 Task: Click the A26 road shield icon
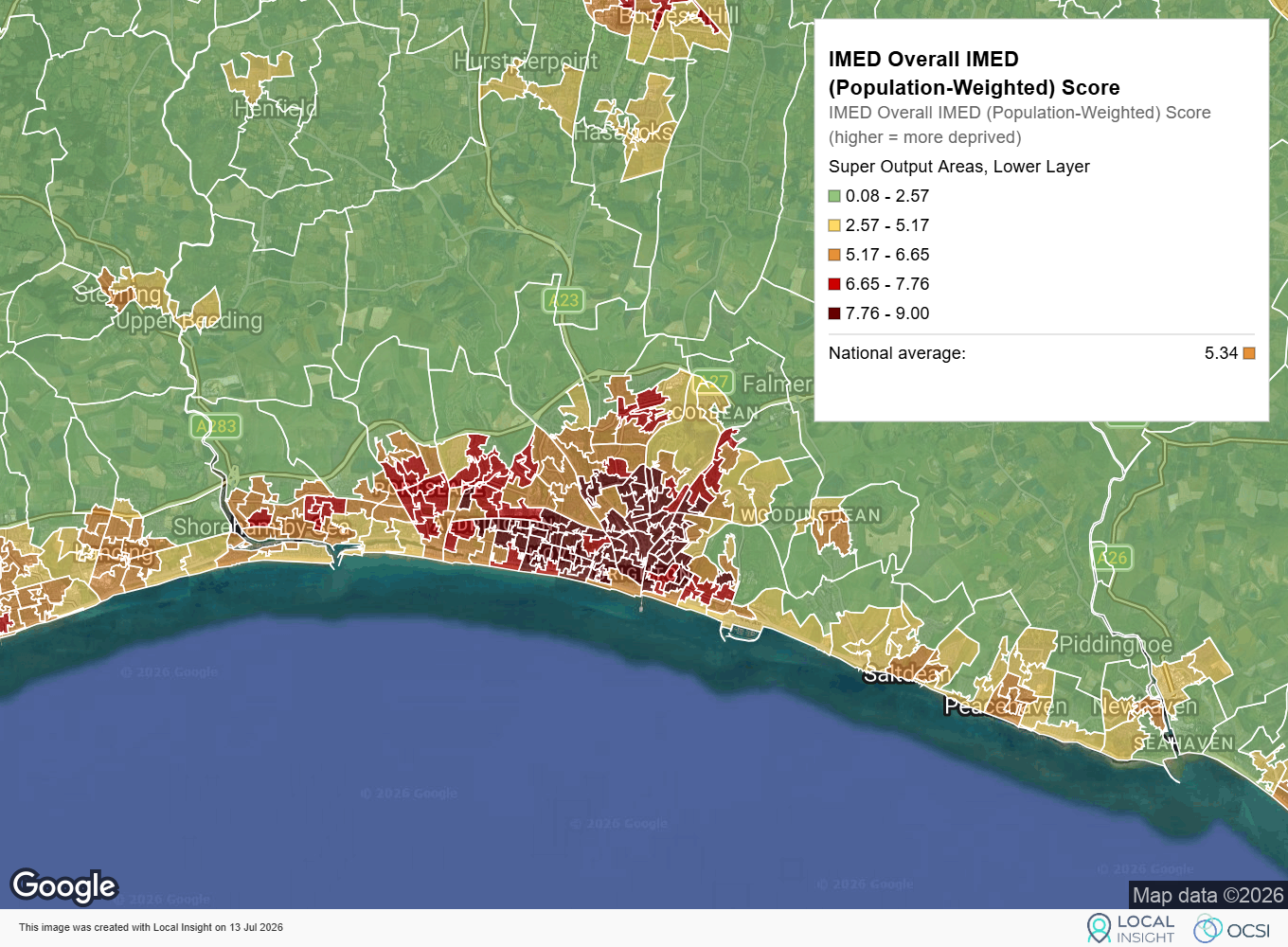(1112, 558)
